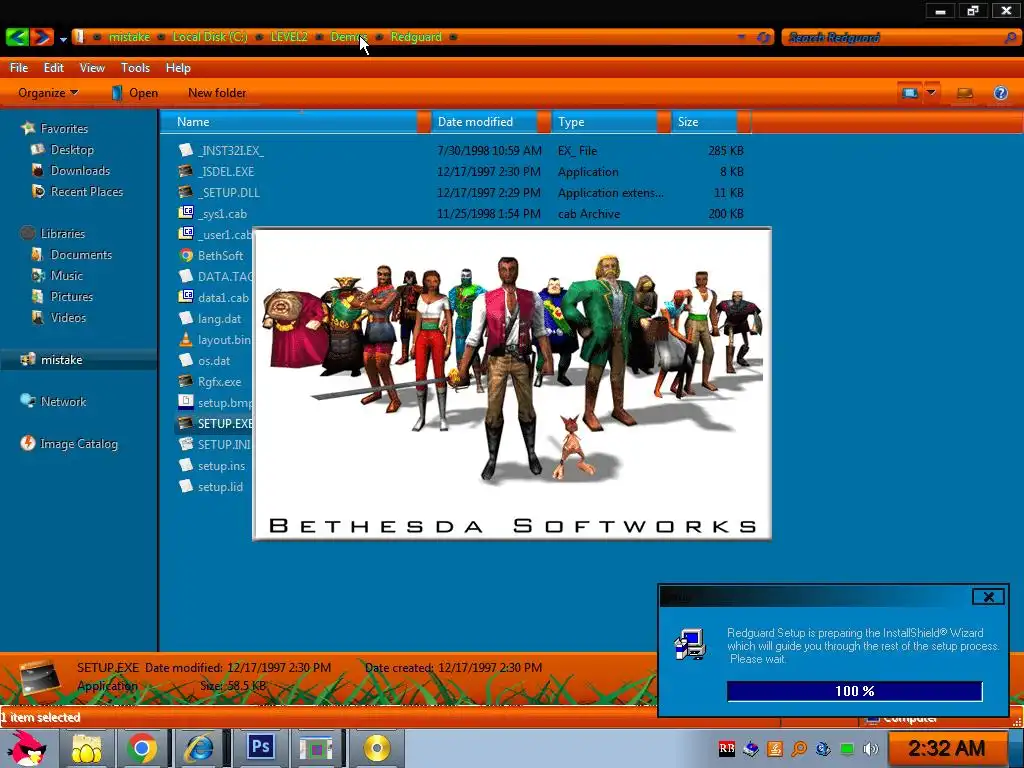Click the volume speaker tray icon
Screen dimensions: 1024x768
coord(870,748)
